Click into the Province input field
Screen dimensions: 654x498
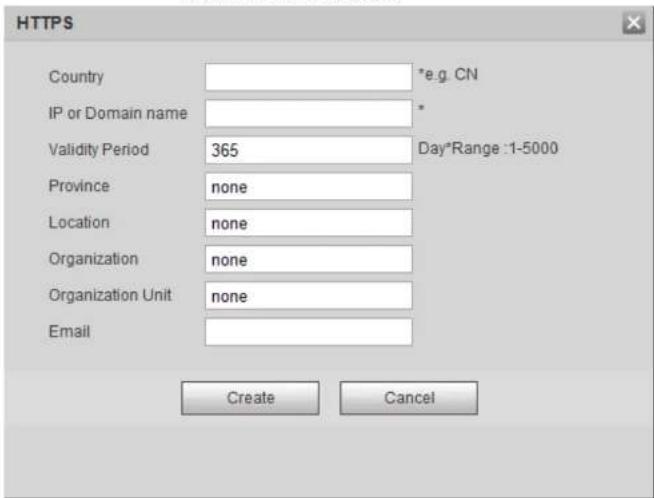[309, 186]
